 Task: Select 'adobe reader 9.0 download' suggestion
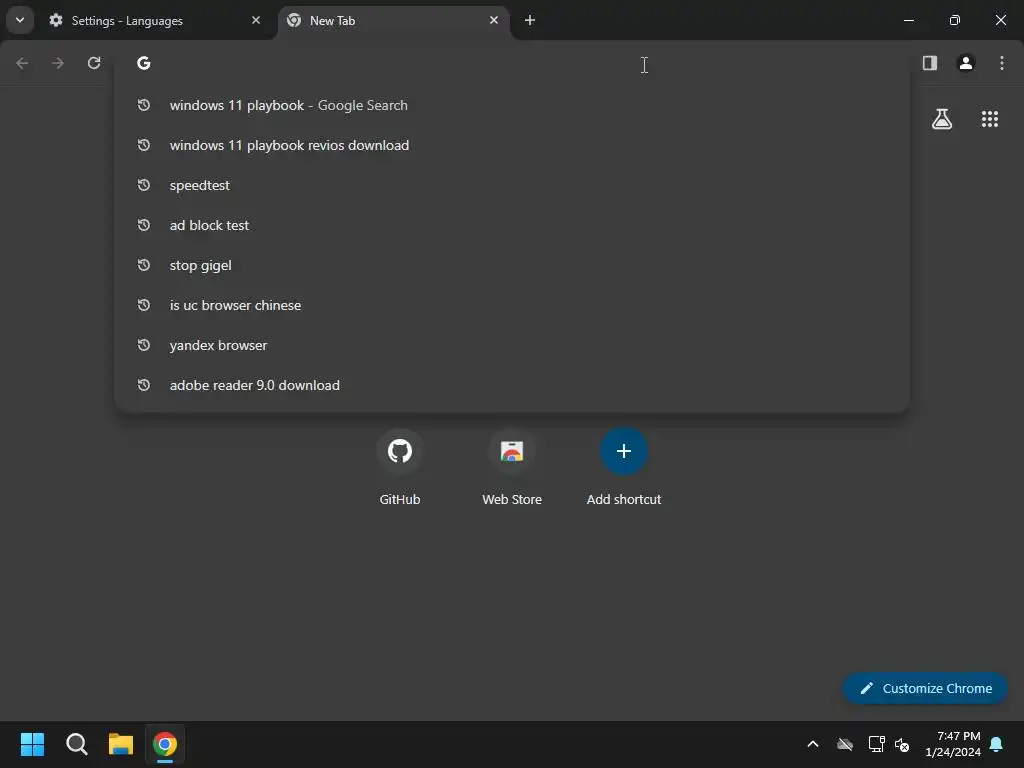[x=512, y=385]
